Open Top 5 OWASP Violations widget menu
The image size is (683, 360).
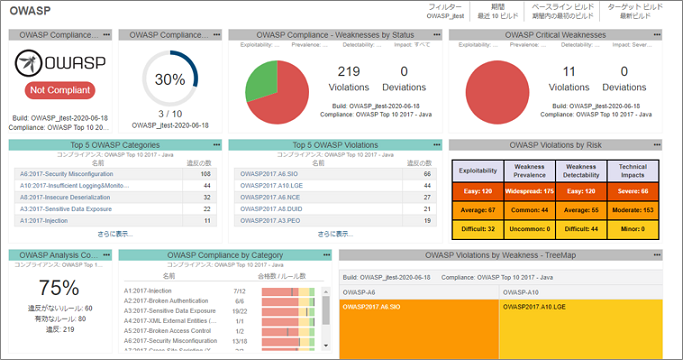437,145
